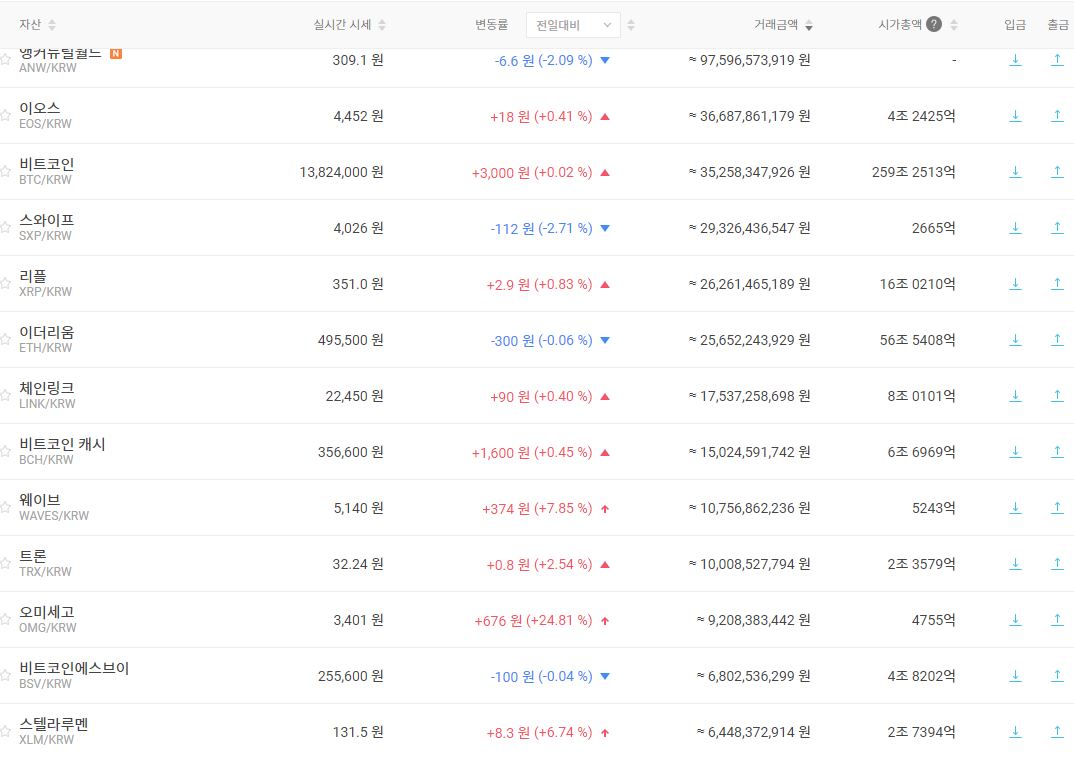1074x757 pixels.
Task: Open withdrawal for TRX/KRW row
Action: pos(1057,564)
